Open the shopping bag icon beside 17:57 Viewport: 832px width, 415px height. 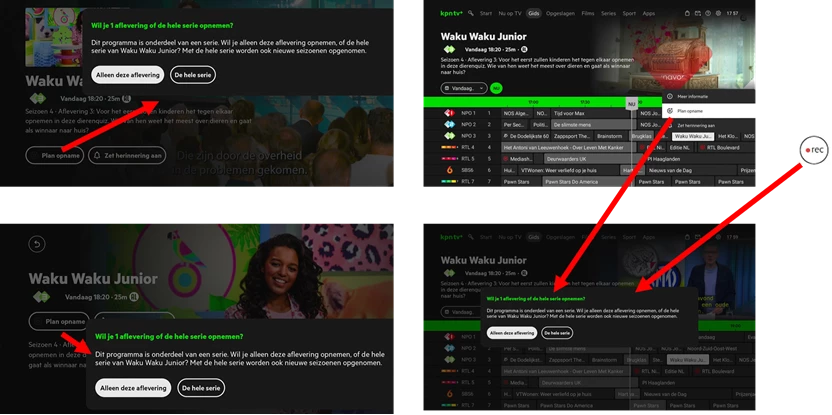click(687, 13)
